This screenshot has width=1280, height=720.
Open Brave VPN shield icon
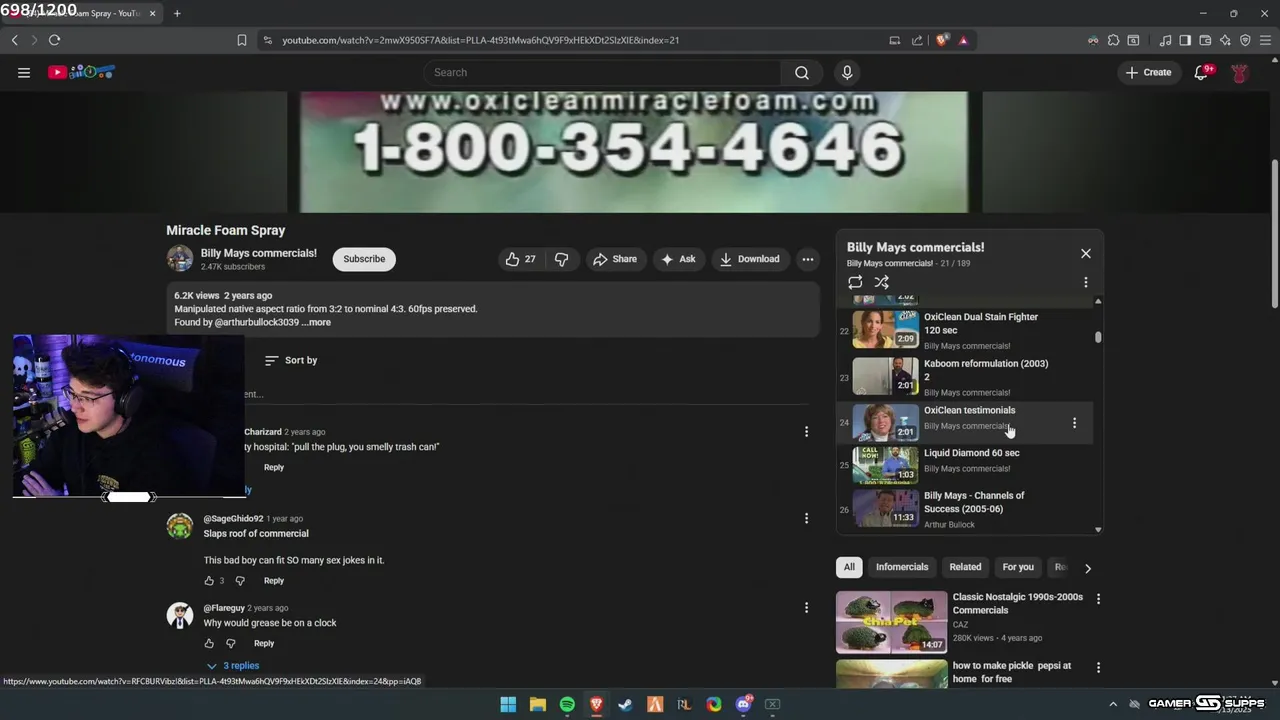point(1245,40)
